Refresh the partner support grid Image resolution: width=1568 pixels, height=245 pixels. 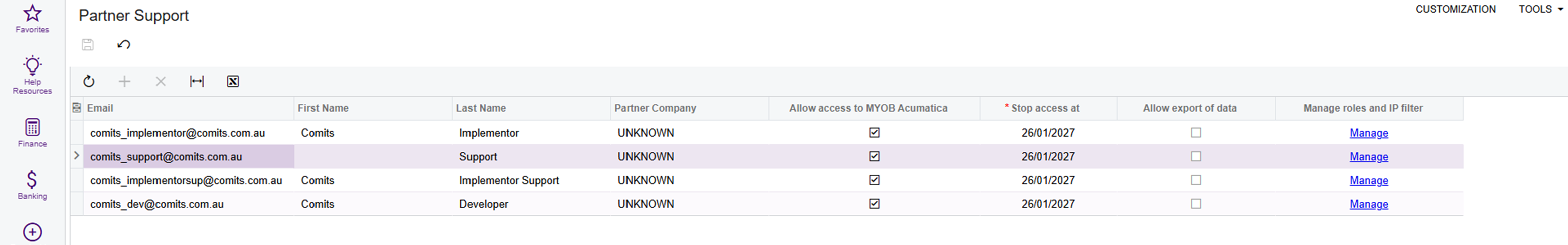[89, 82]
